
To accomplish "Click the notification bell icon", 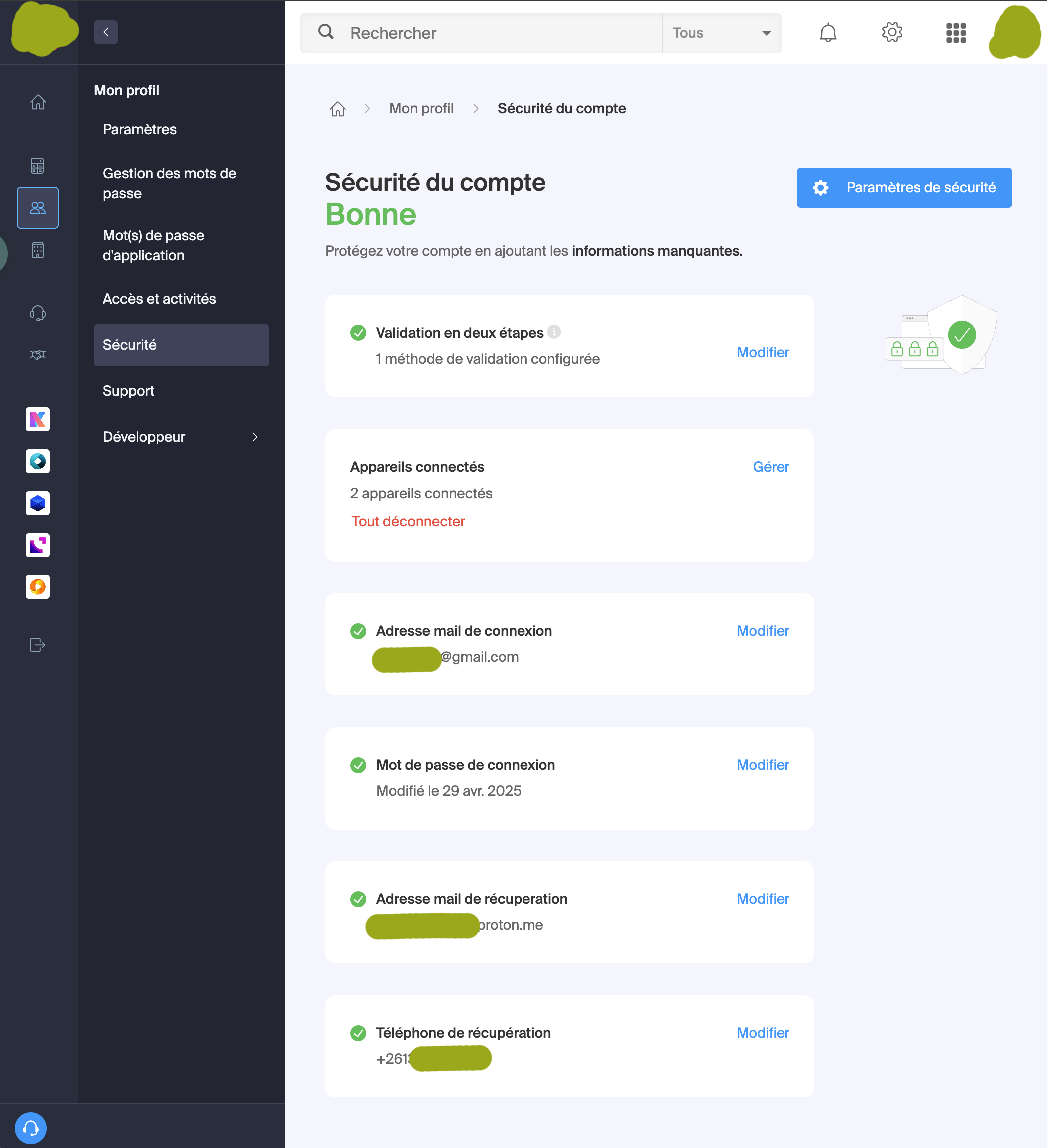I will click(x=828, y=33).
